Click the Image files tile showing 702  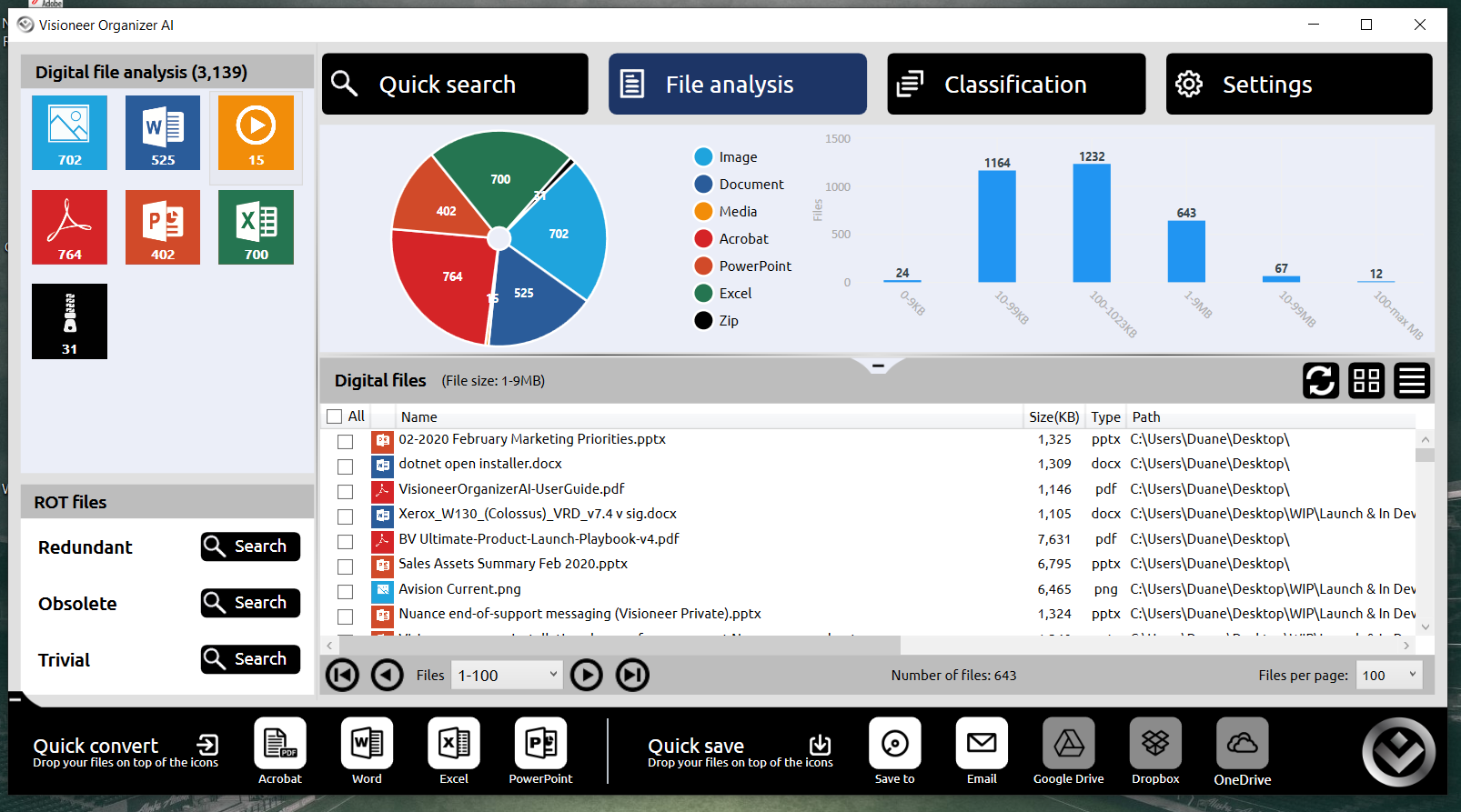[x=69, y=133]
